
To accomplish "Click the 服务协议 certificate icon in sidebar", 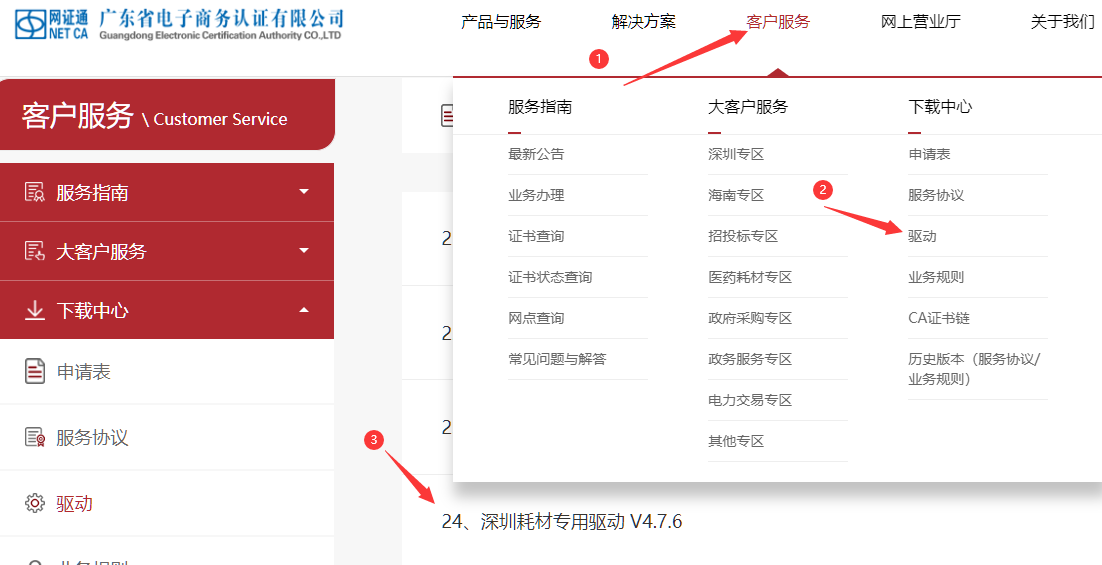I will (35, 438).
